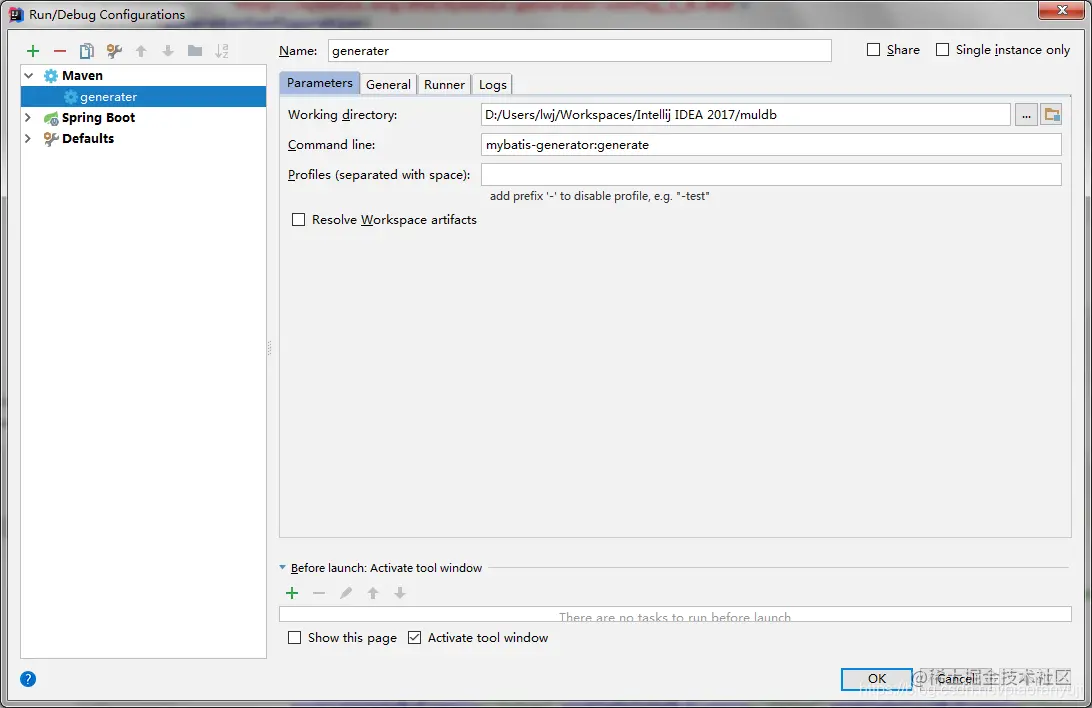Open the Runner tab

tap(444, 84)
